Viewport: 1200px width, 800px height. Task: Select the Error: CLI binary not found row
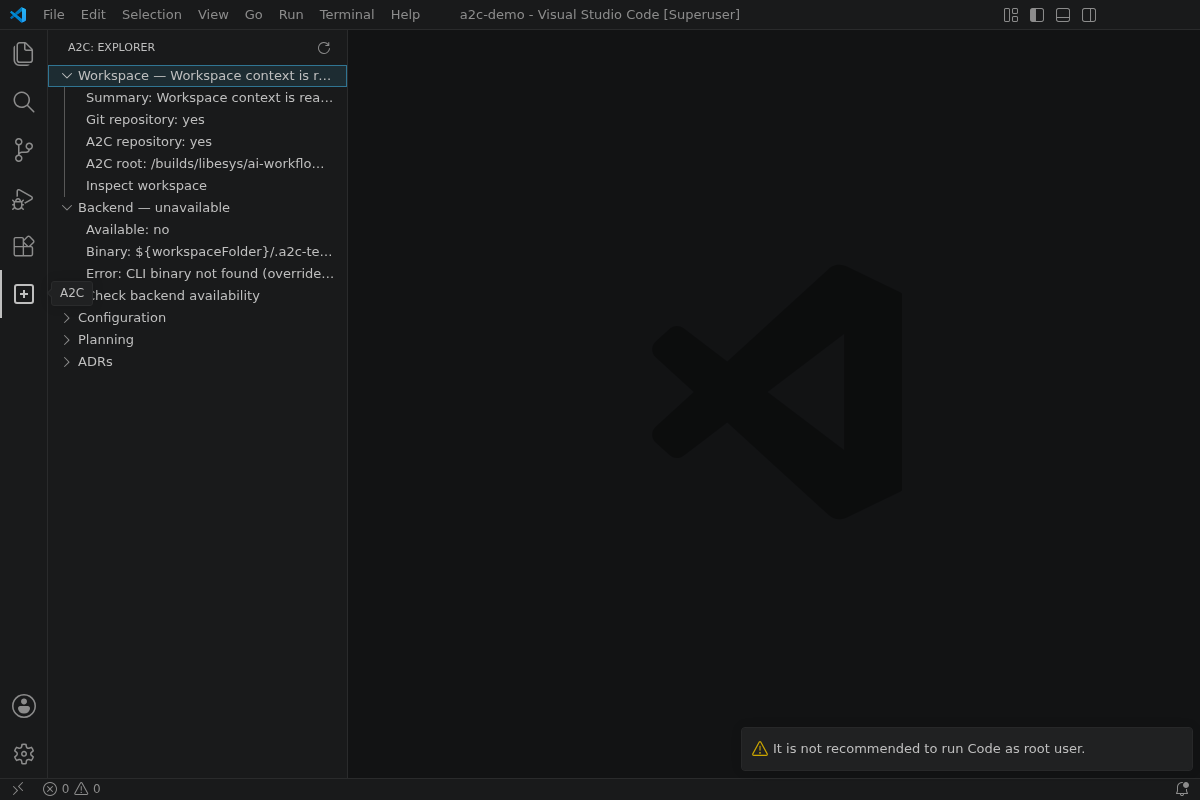click(x=198, y=274)
